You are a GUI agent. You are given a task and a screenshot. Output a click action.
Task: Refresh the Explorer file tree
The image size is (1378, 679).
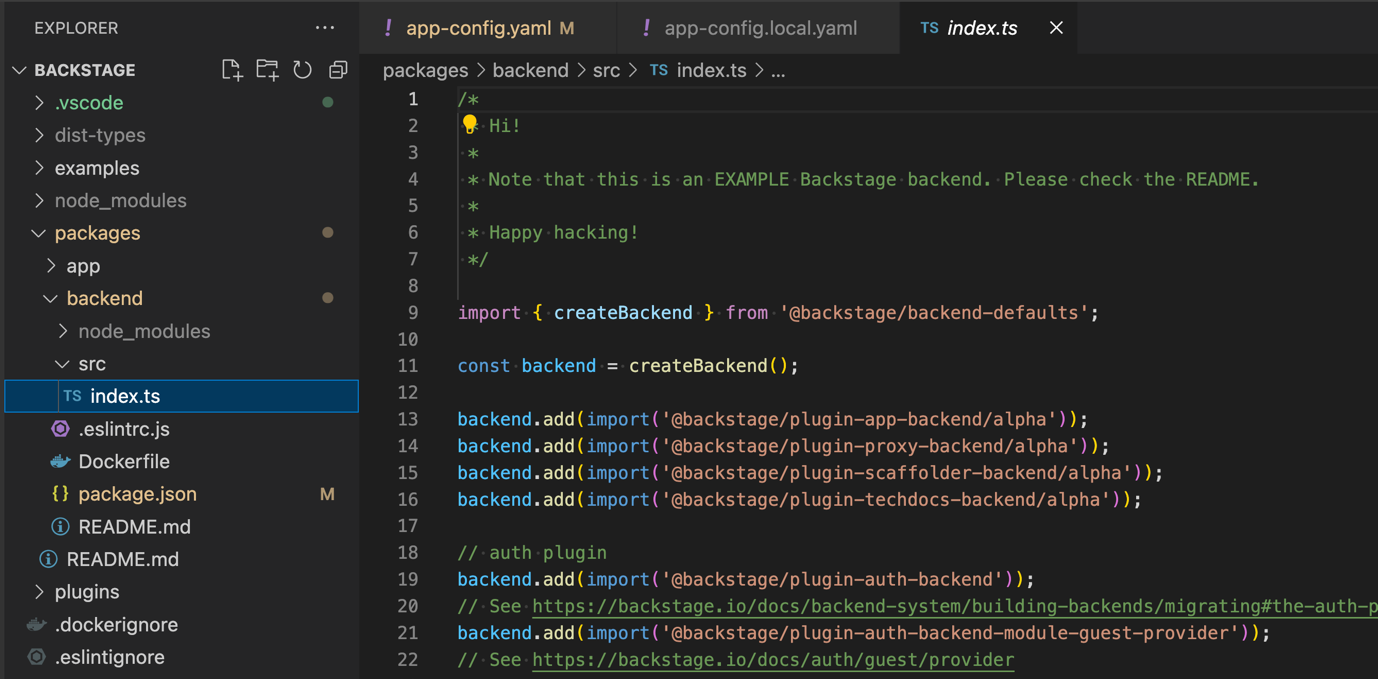pos(302,70)
